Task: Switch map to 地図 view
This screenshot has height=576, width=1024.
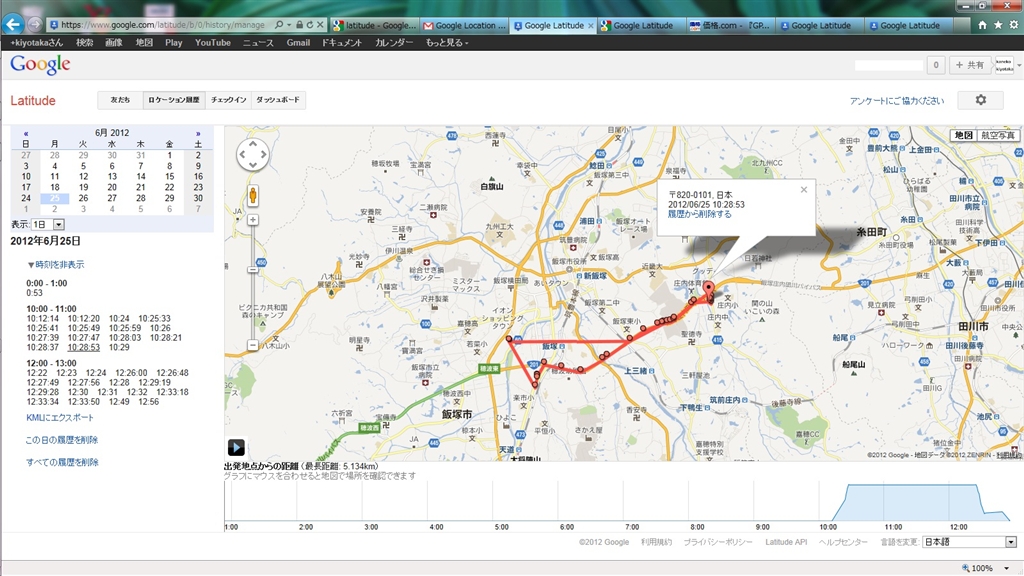Action: (963, 135)
